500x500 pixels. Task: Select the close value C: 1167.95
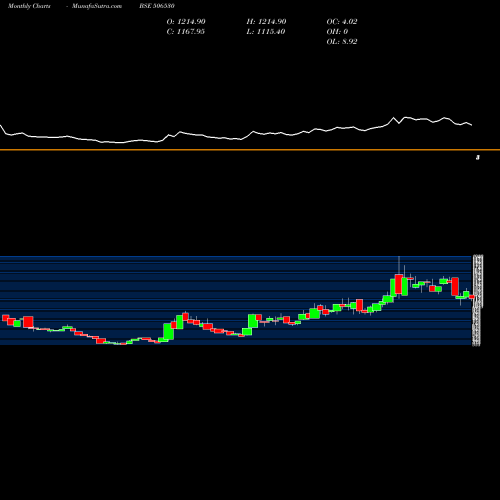[x=186, y=32]
